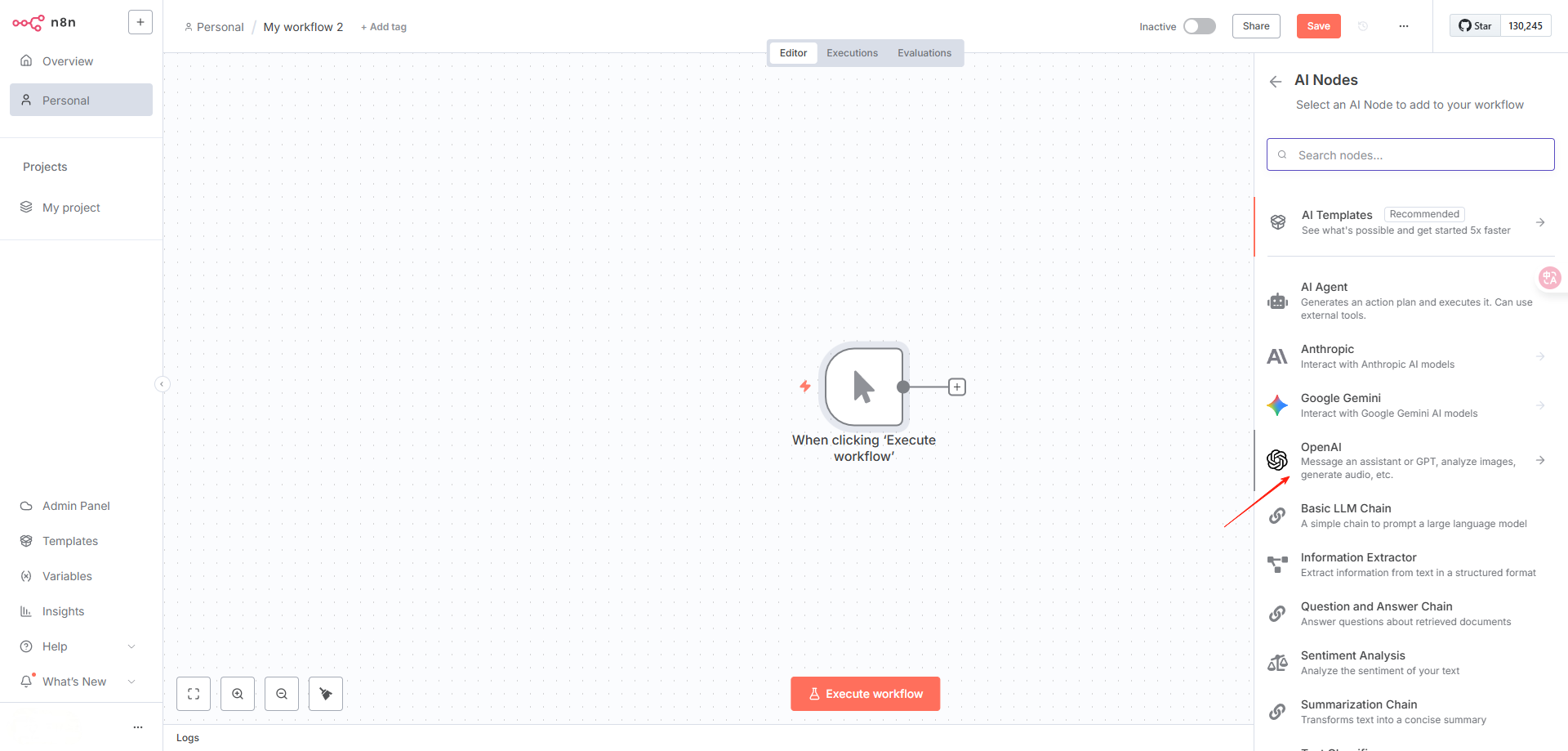
Task: Expand the Anthropic arrow
Action: 1540,356
